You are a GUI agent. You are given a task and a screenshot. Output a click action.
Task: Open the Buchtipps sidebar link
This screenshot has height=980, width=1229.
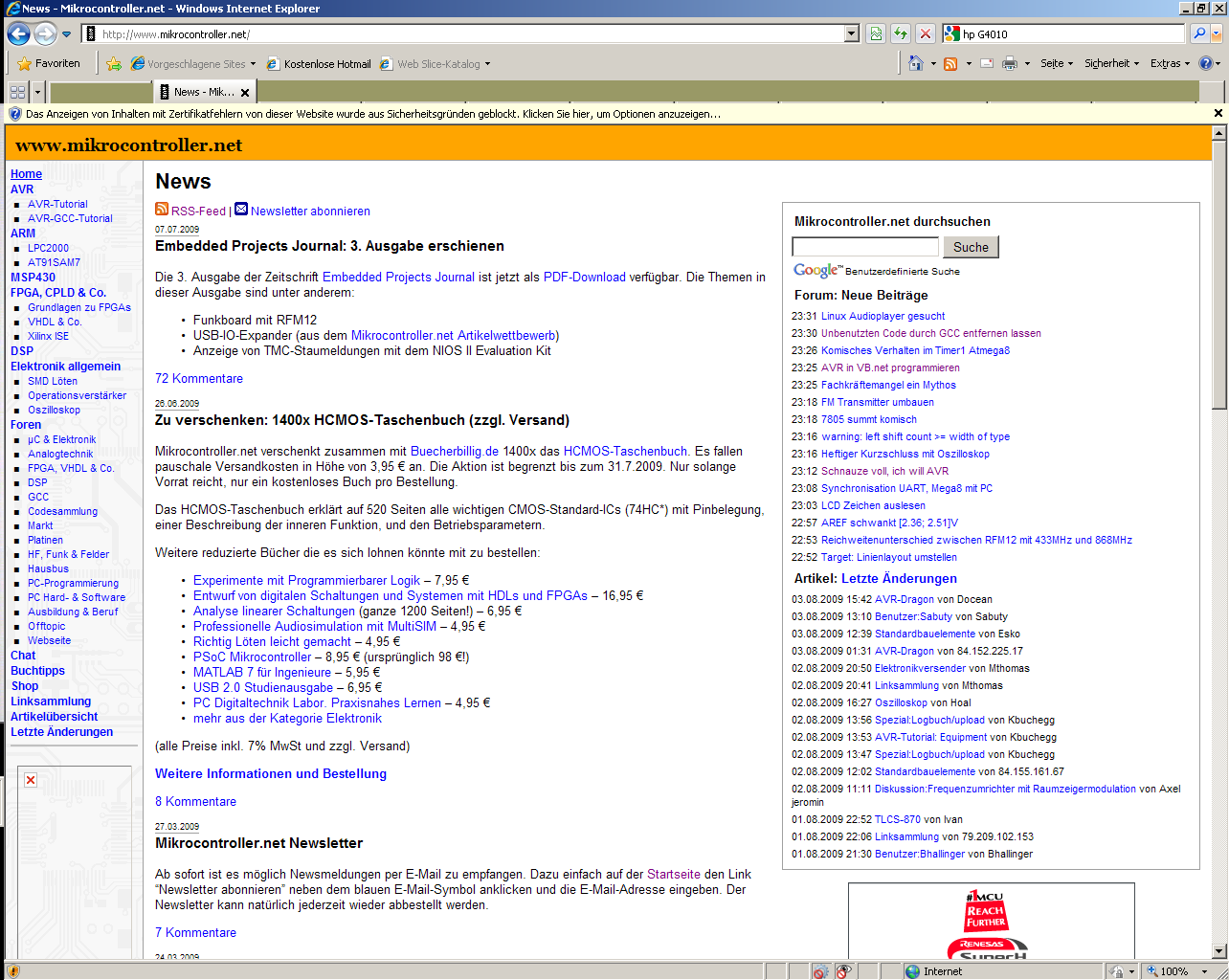tap(37, 671)
